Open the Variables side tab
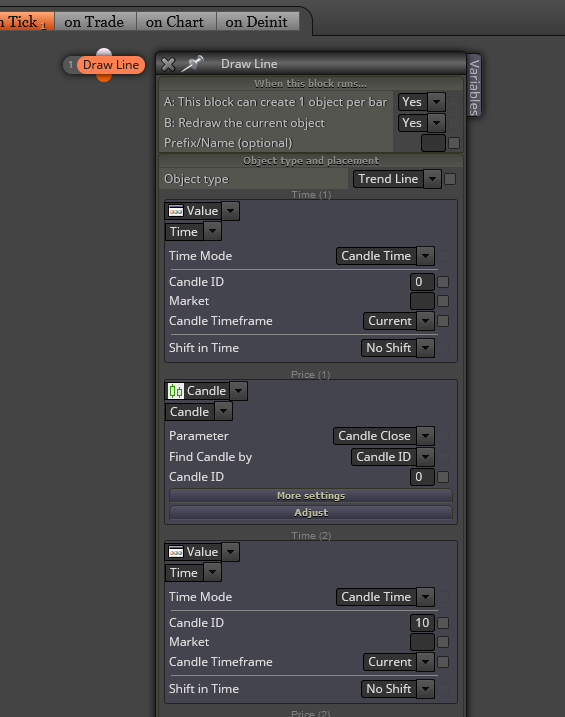This screenshot has width=565, height=717. [474, 86]
